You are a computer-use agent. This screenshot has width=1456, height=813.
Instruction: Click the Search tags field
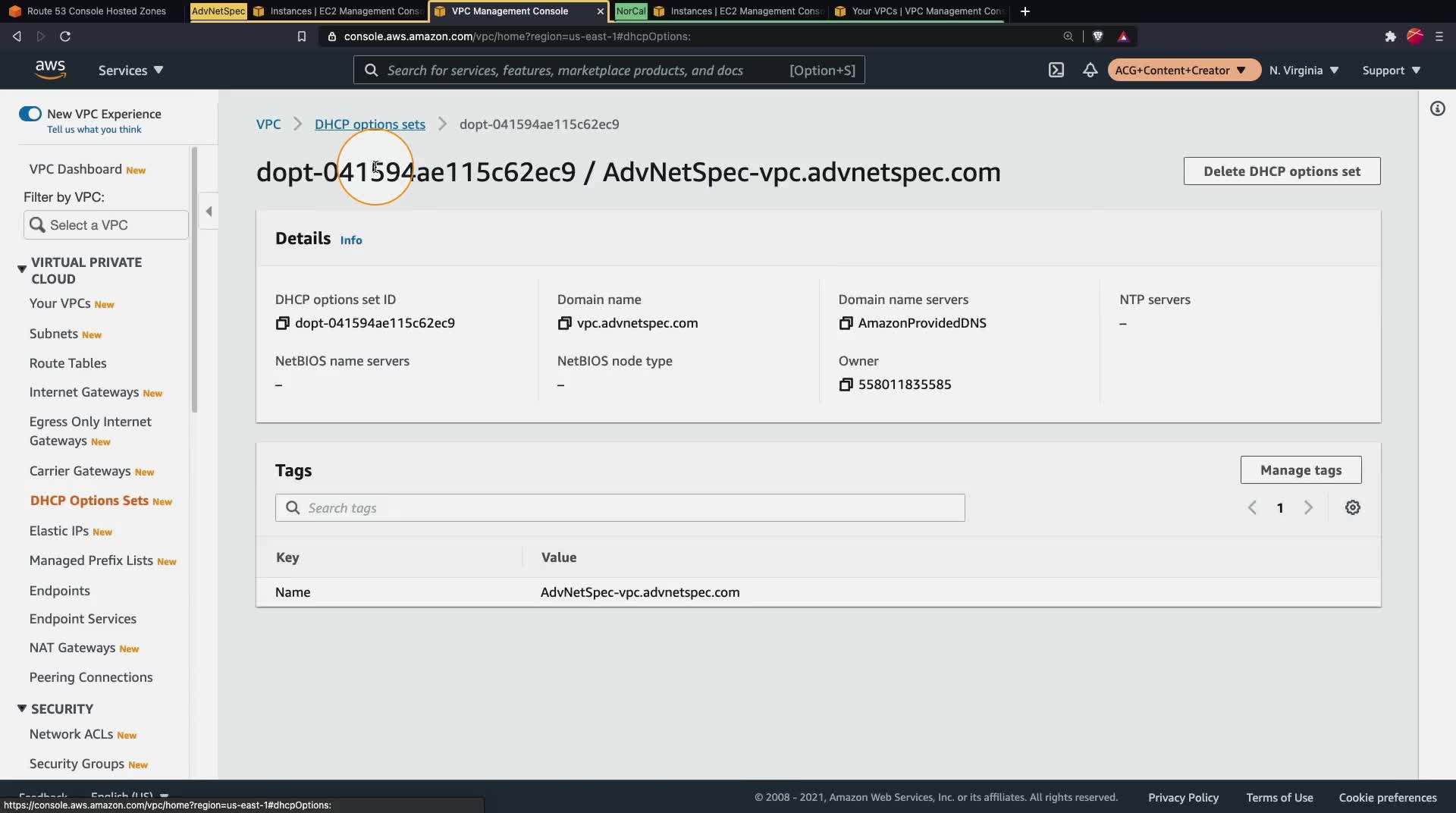[x=620, y=508]
